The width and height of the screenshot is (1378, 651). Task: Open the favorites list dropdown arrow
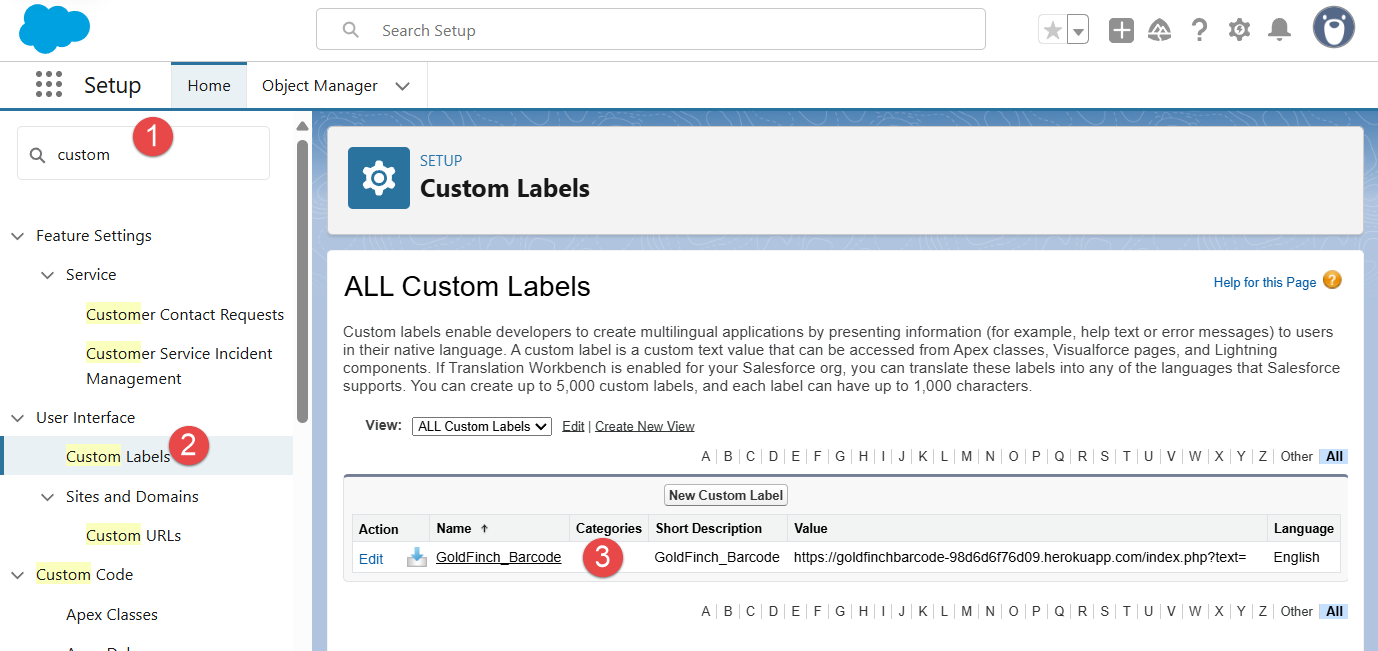tap(1078, 30)
